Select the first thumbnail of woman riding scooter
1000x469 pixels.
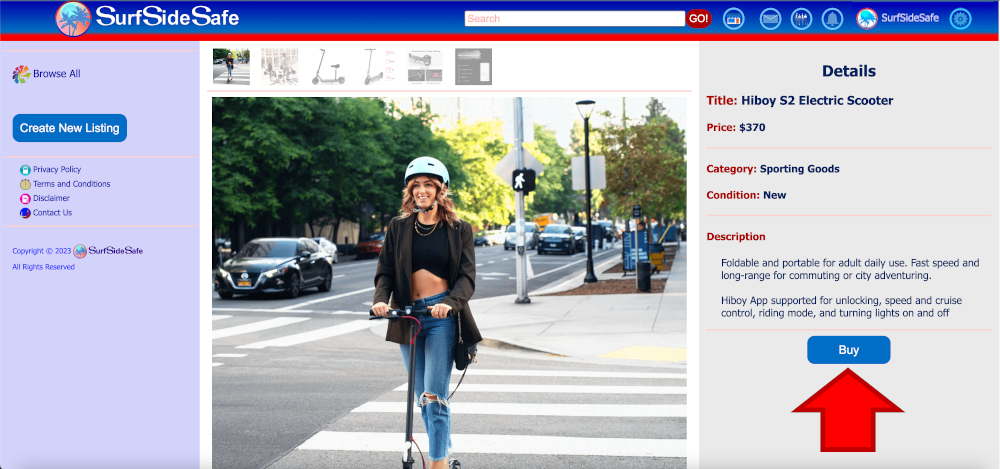click(x=231, y=67)
